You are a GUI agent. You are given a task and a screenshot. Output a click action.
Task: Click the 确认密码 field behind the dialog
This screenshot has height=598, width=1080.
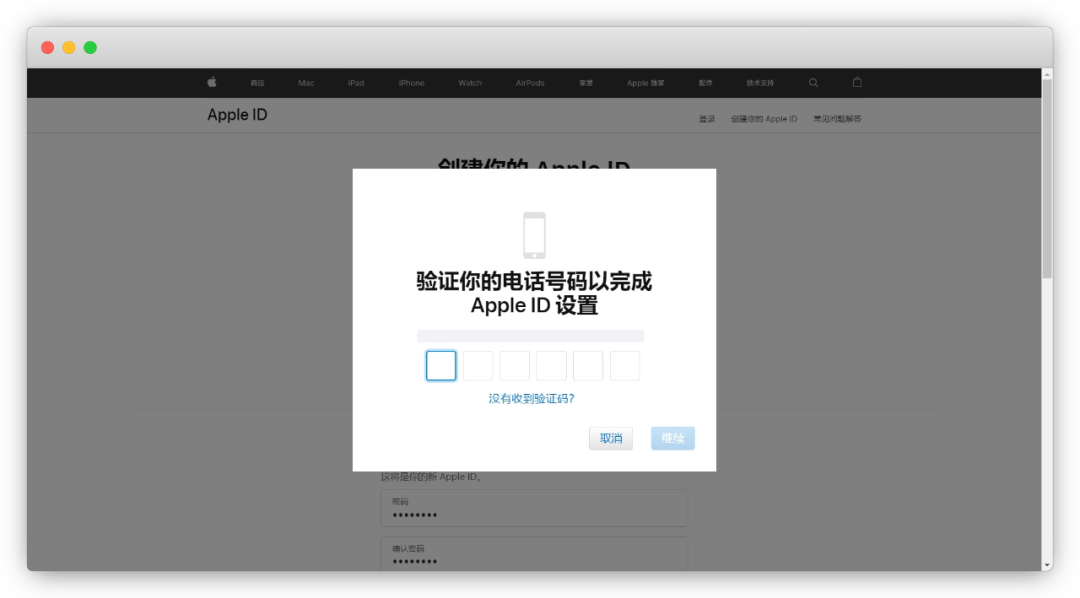tap(534, 554)
